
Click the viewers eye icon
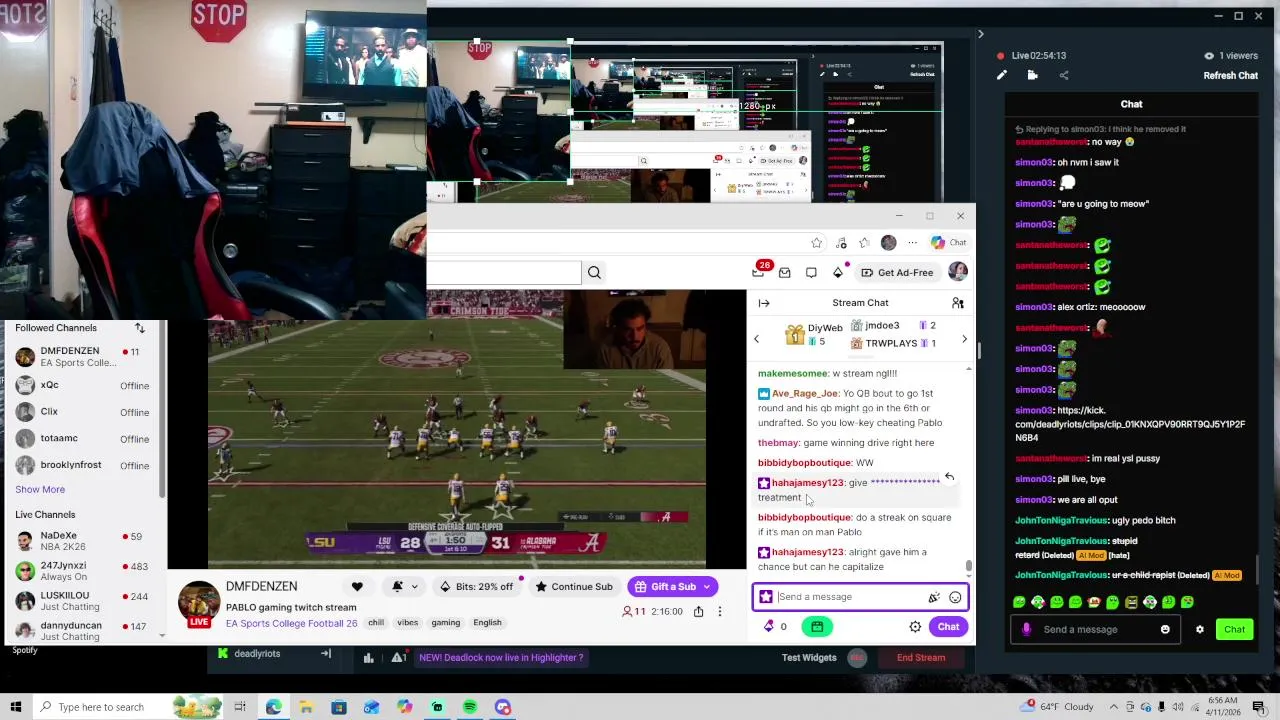point(1209,56)
